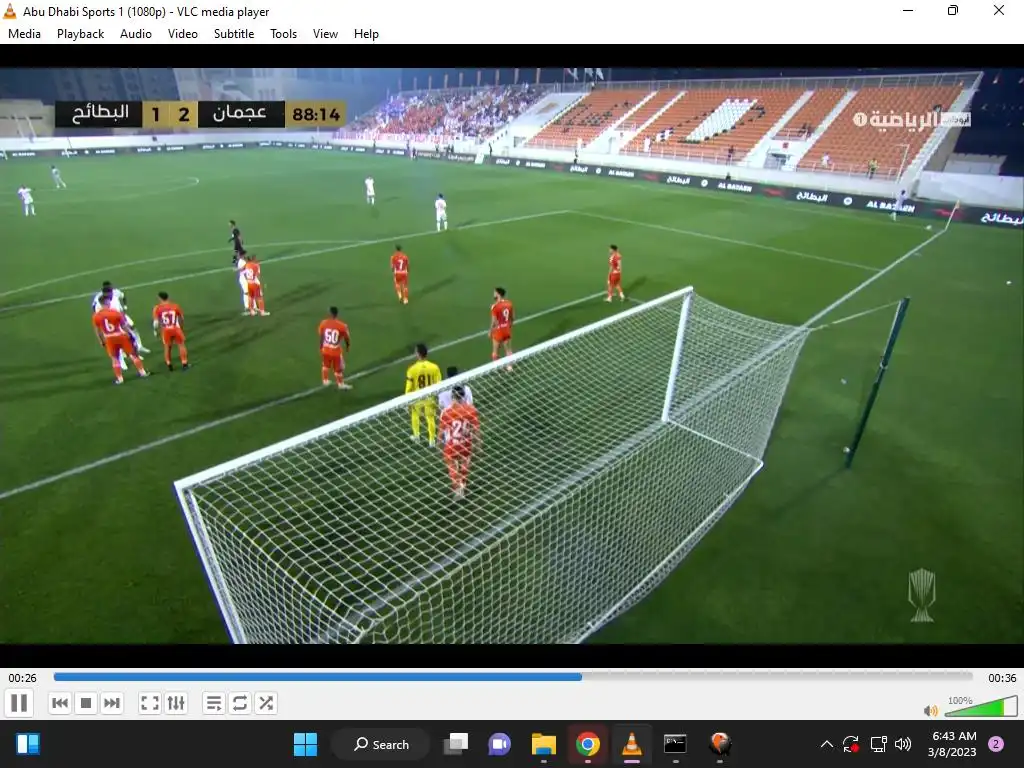Open terminal window from taskbar
This screenshot has width=1024, height=768.
tap(675, 744)
